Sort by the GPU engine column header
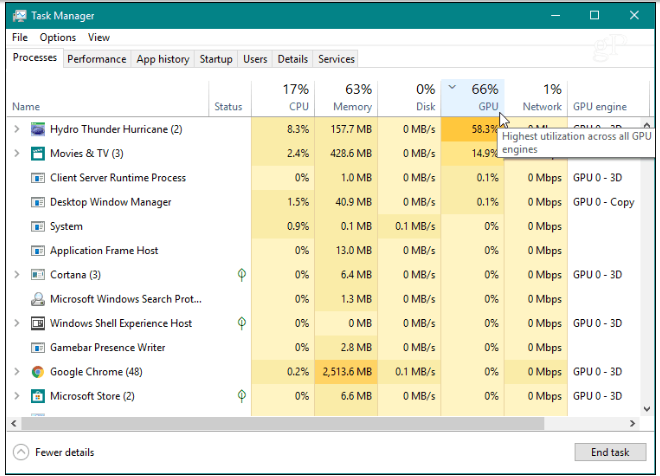Viewport: 660px width, 476px height. point(608,98)
